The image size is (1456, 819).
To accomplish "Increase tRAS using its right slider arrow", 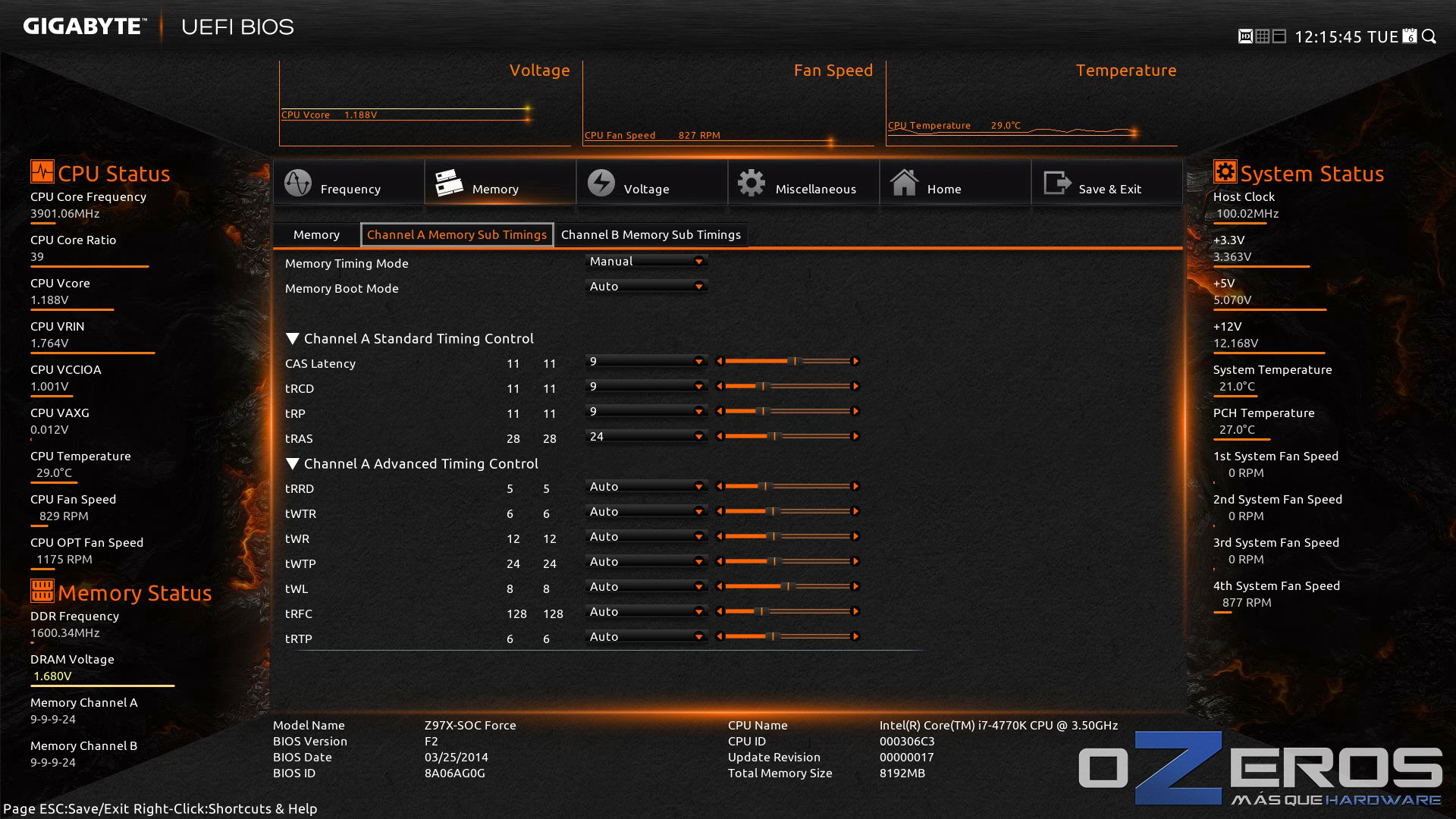I will [855, 437].
